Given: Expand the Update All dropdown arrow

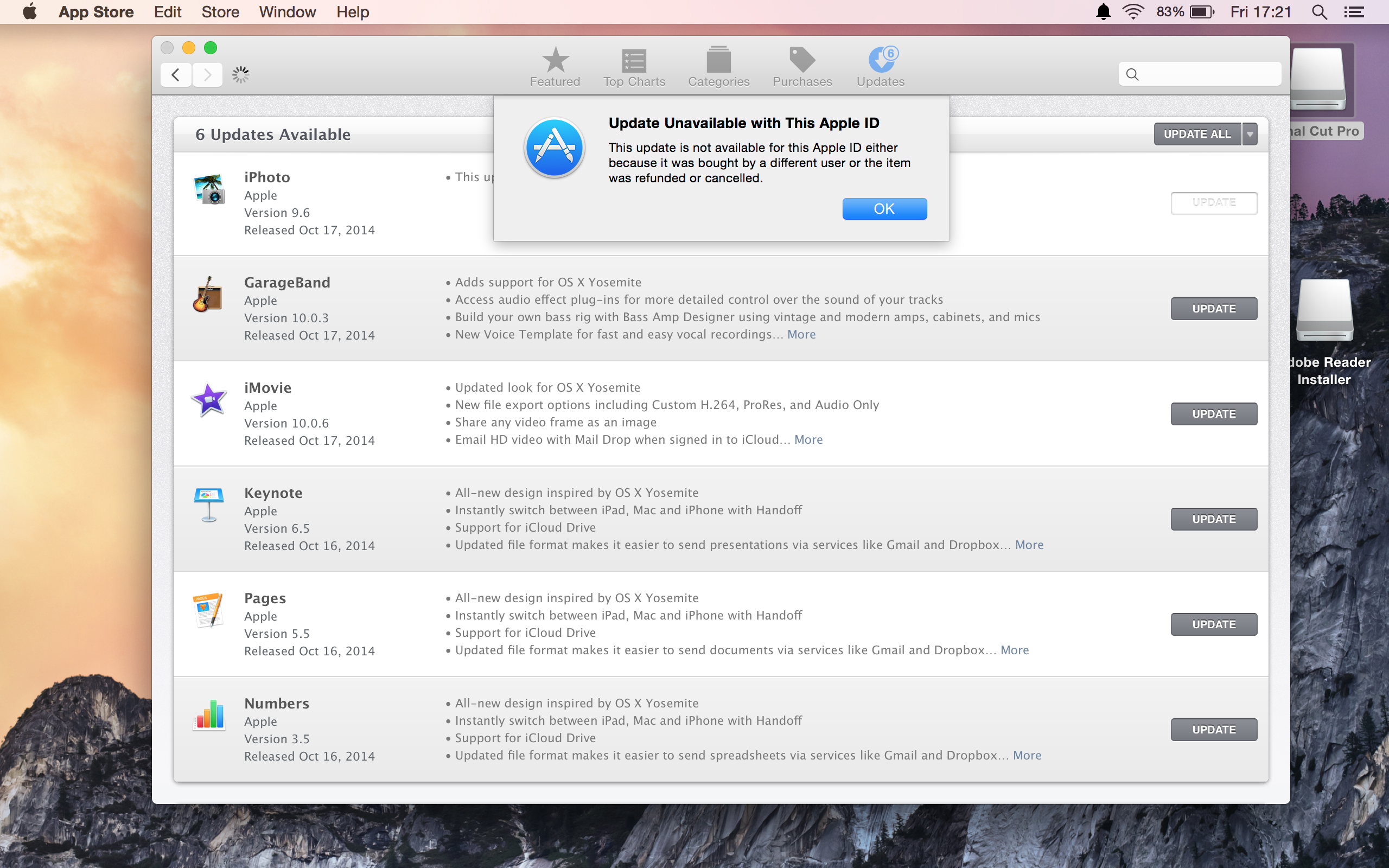Looking at the screenshot, I should pos(1250,134).
